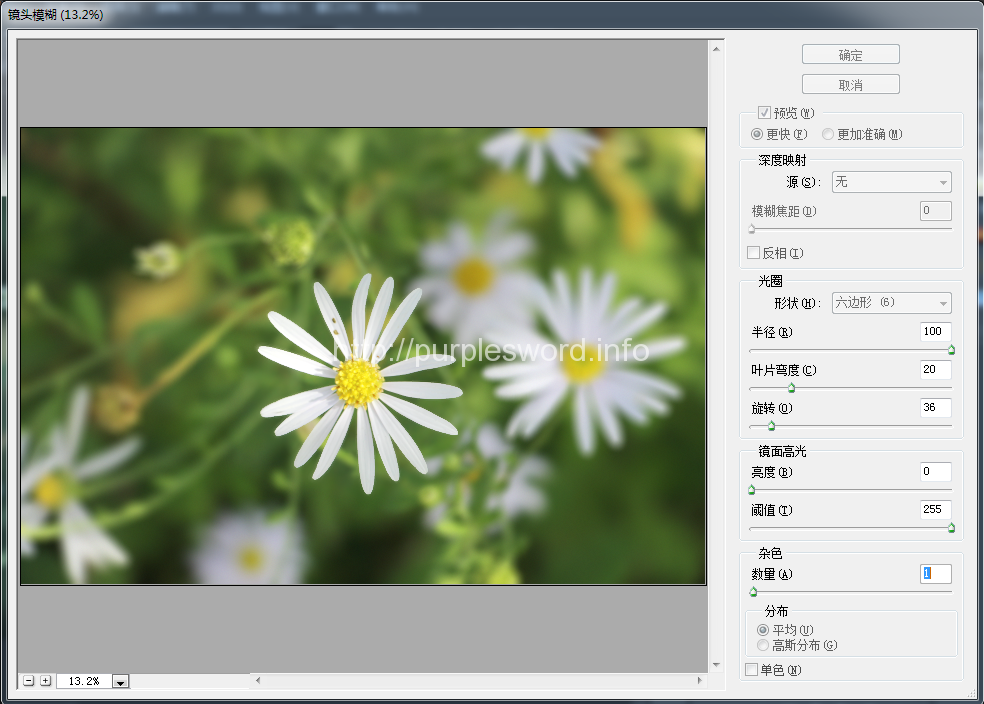Click the sharp daisy in the preview image
The height and width of the screenshot is (704, 984).
pos(358,382)
